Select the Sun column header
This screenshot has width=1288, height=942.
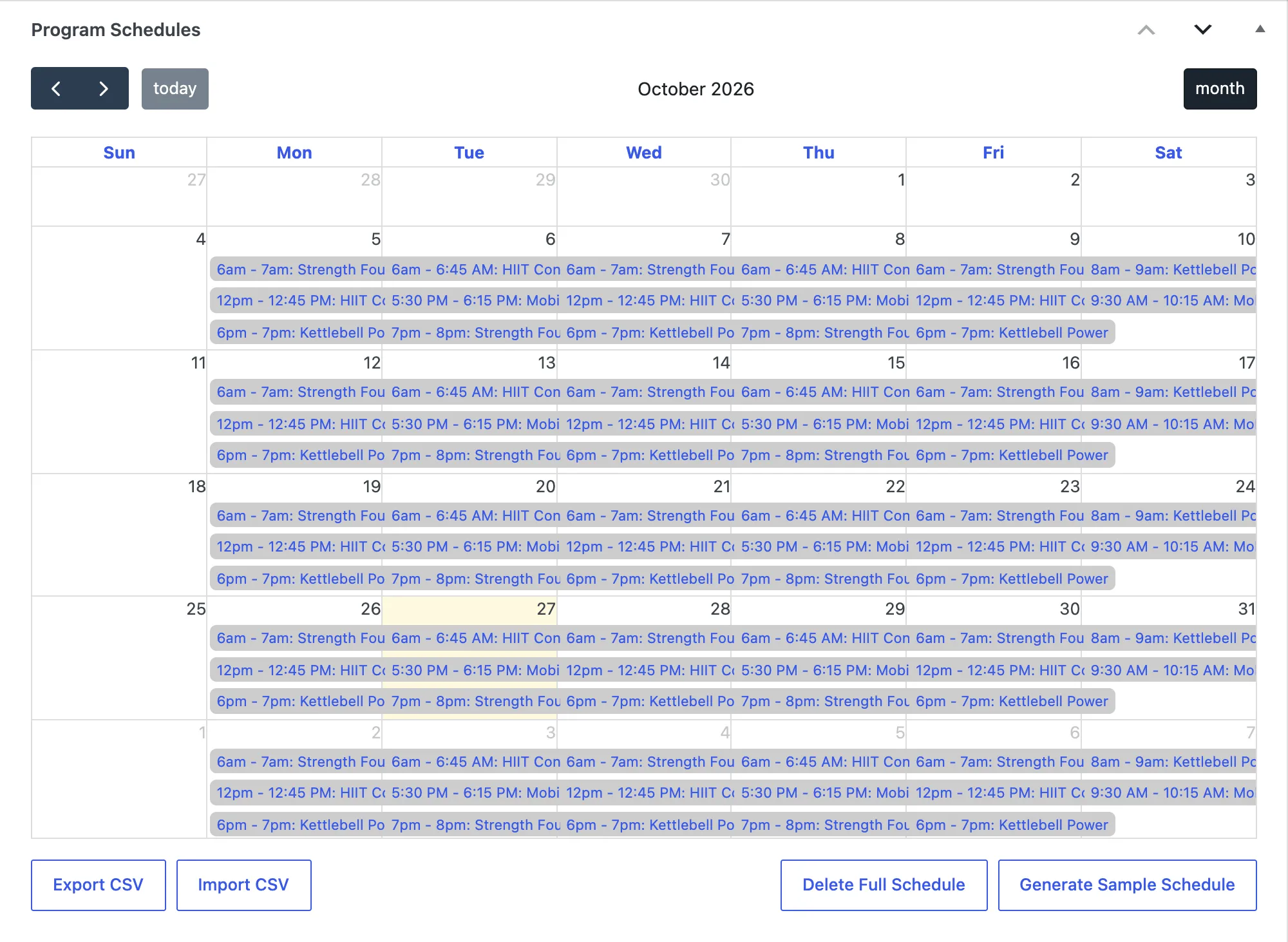pos(119,153)
